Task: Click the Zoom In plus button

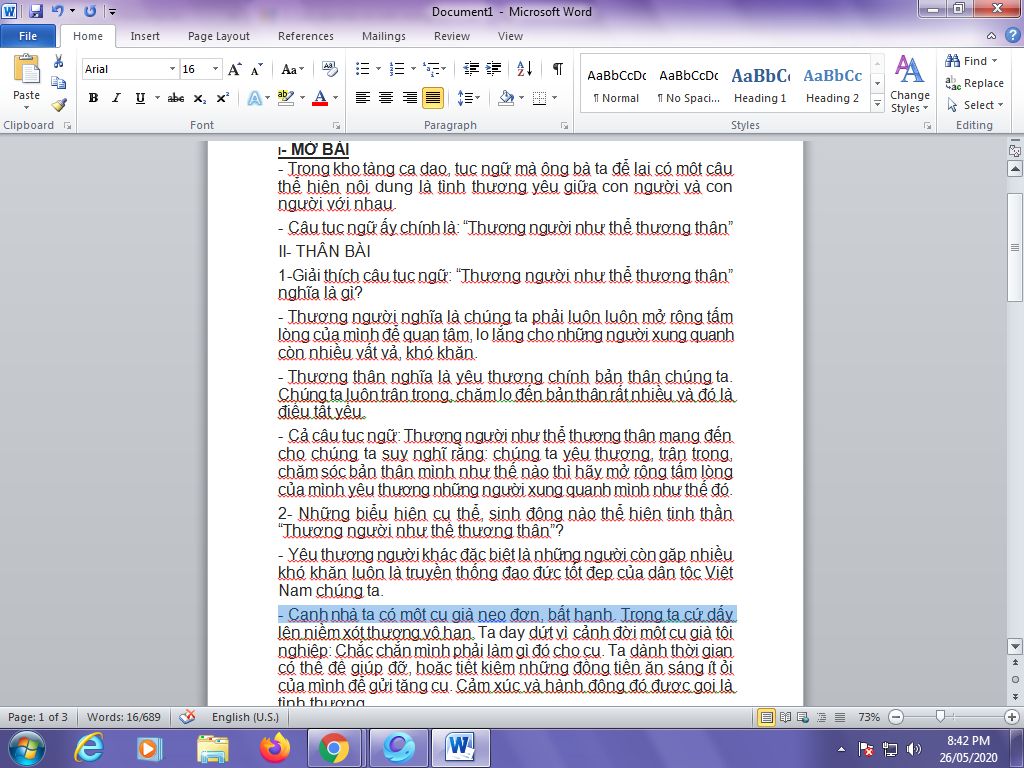Action: (1012, 716)
